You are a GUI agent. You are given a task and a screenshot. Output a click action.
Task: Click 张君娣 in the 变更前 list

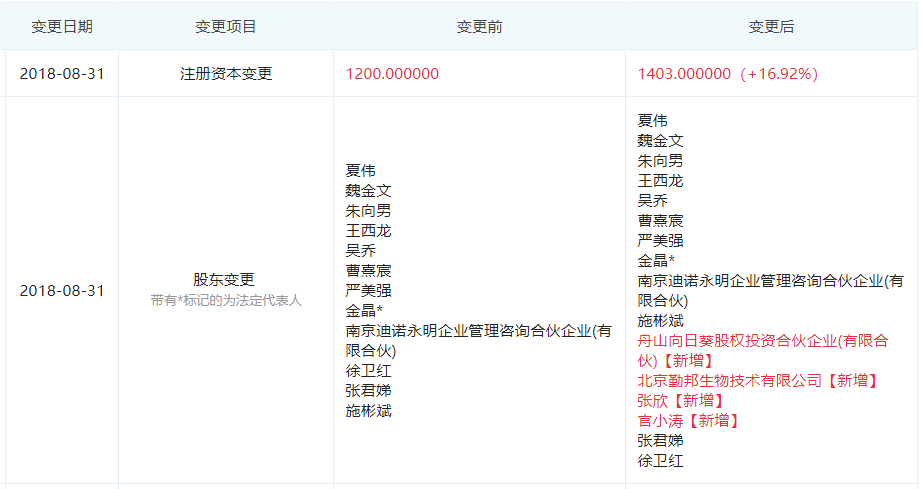(x=368, y=391)
